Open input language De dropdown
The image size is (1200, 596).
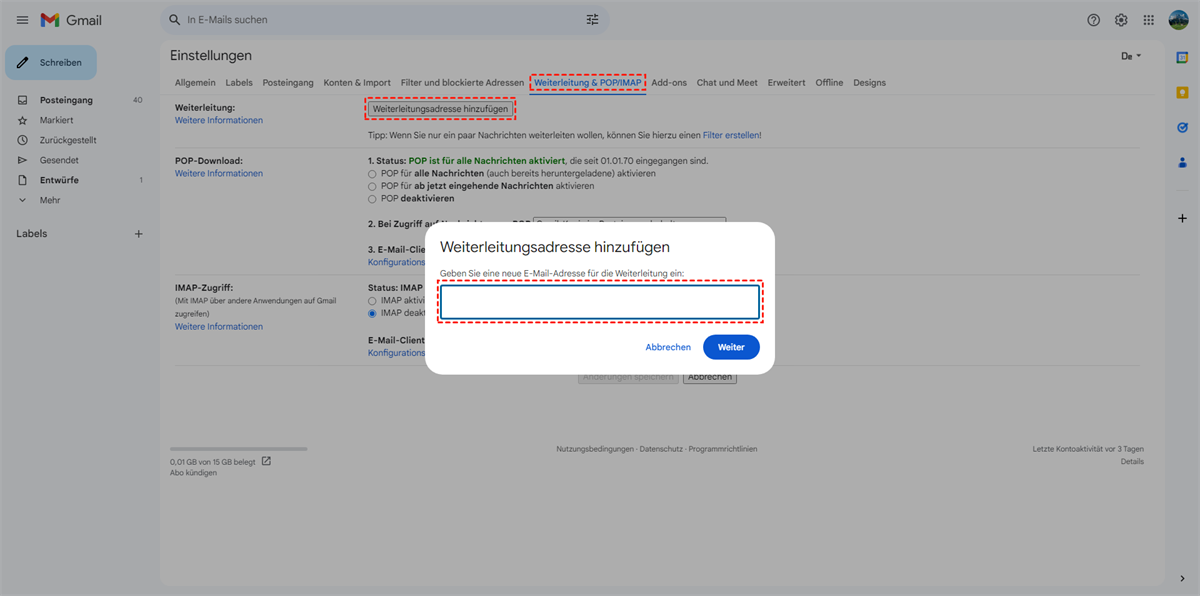[x=1131, y=56]
